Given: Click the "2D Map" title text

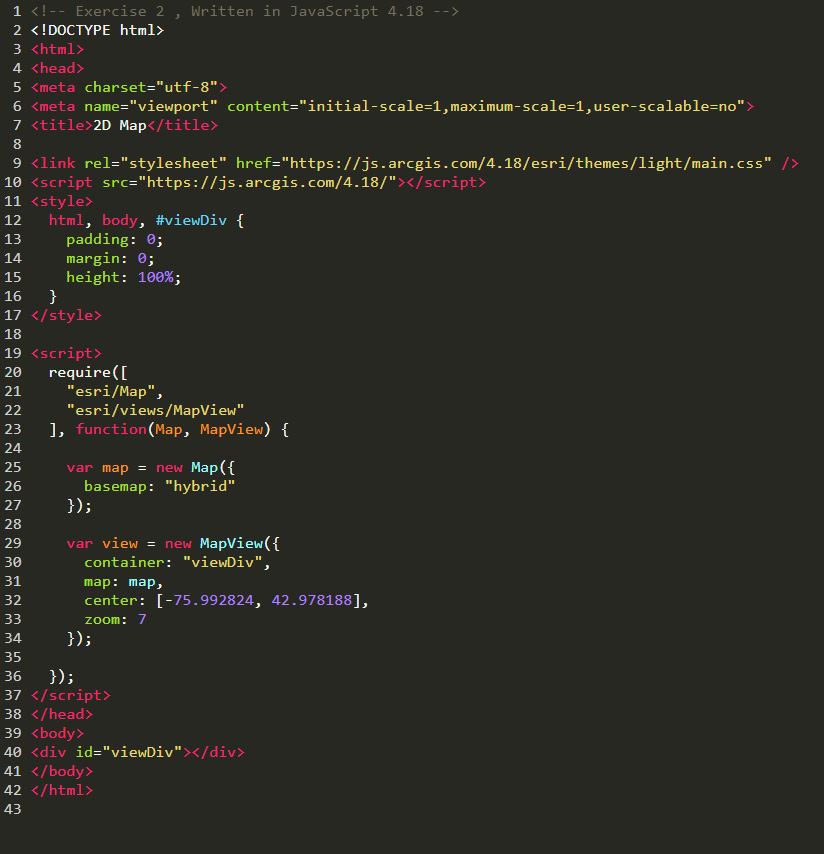Looking at the screenshot, I should tap(120, 125).
